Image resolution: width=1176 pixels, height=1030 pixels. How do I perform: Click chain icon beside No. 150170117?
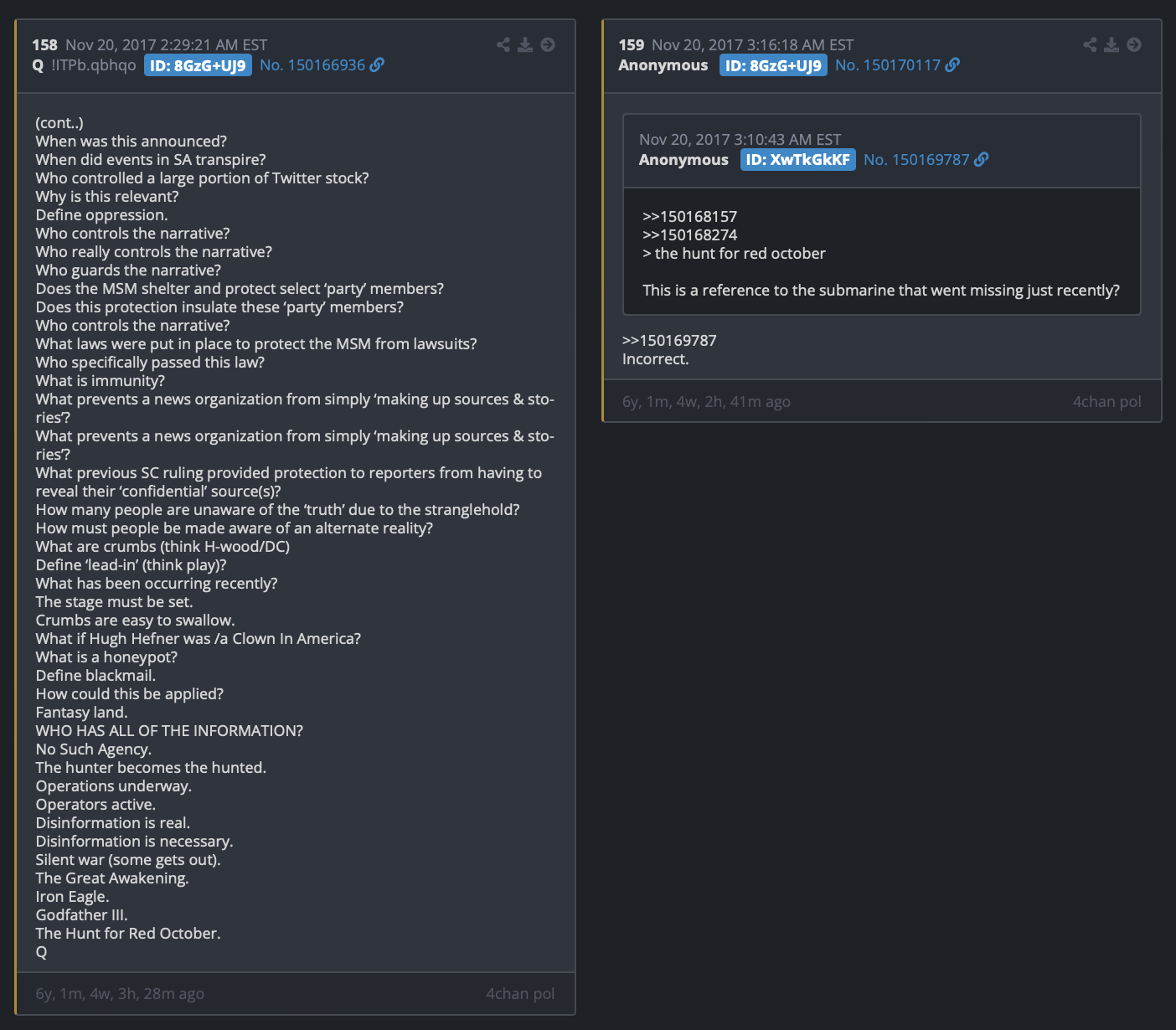[953, 64]
